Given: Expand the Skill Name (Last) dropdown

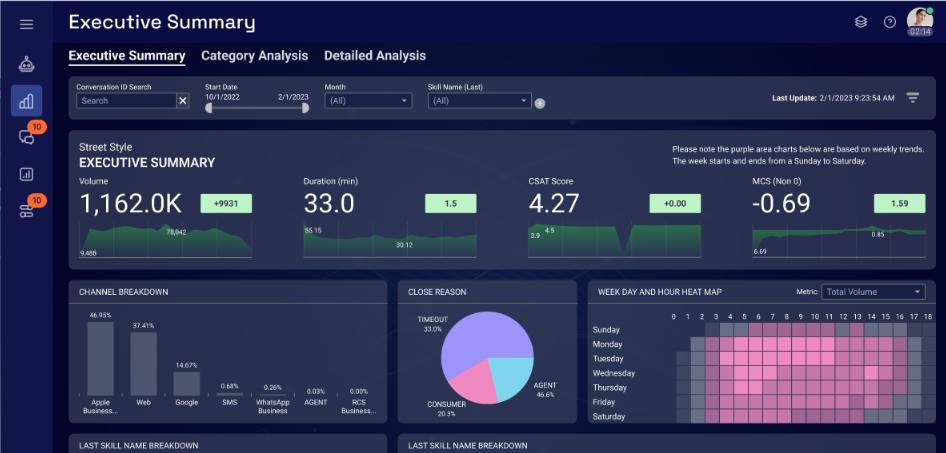Looking at the screenshot, I should (x=478, y=101).
